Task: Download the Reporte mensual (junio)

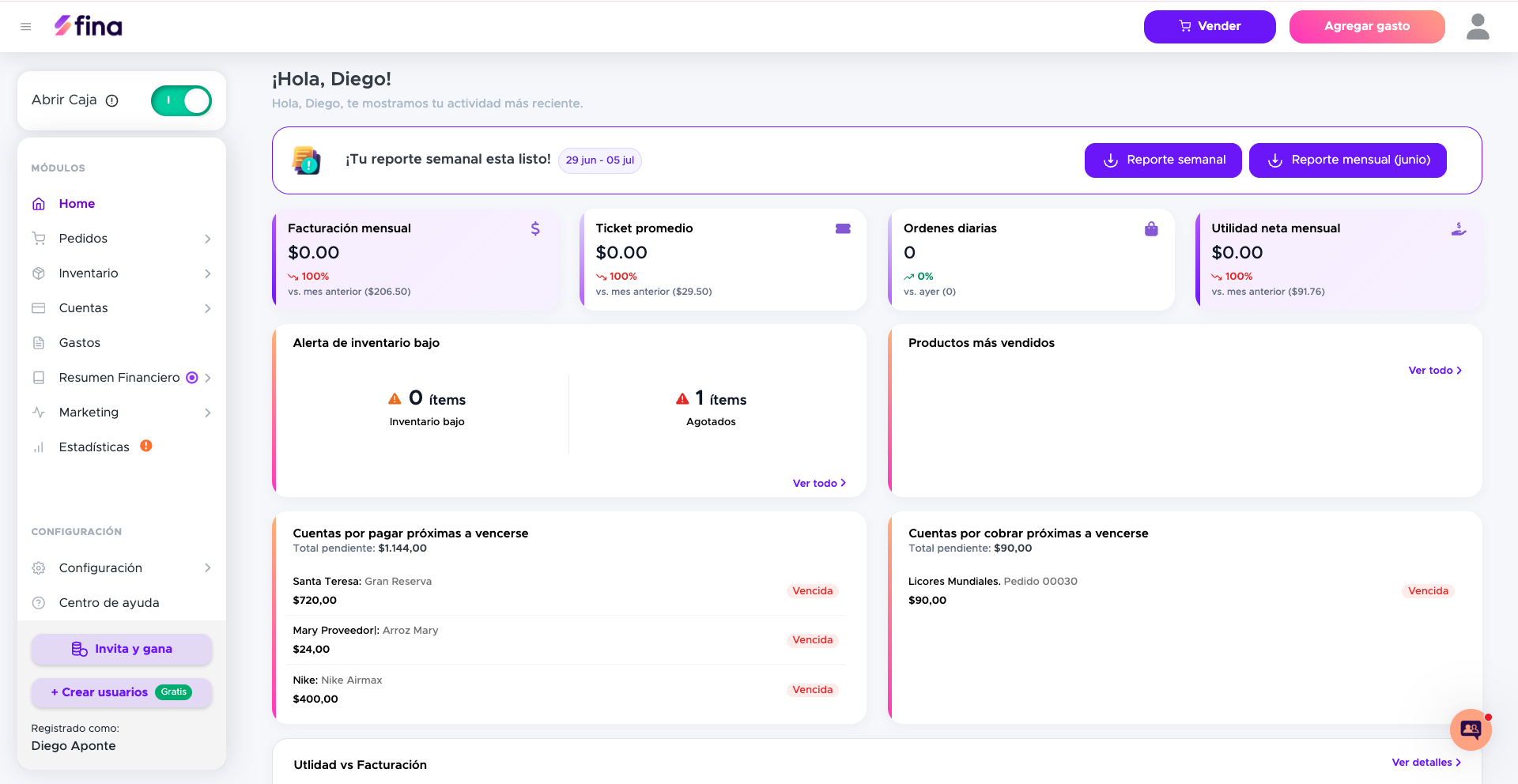Action: pos(1348,160)
